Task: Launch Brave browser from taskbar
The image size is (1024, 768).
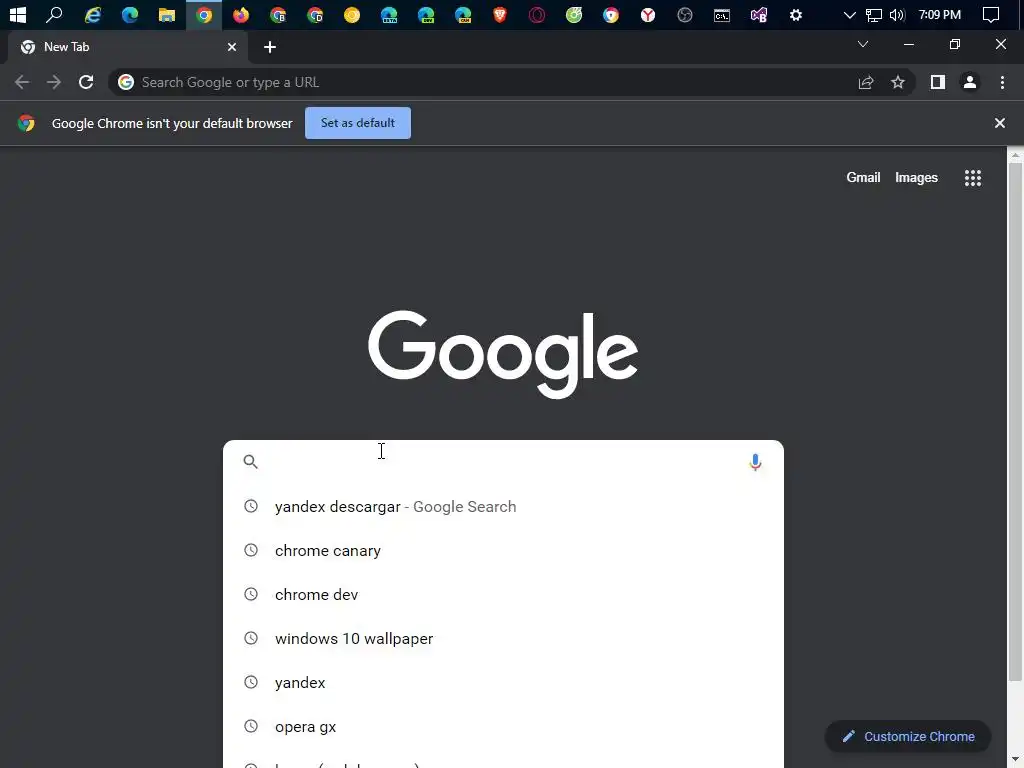Action: pyautogui.click(x=500, y=14)
